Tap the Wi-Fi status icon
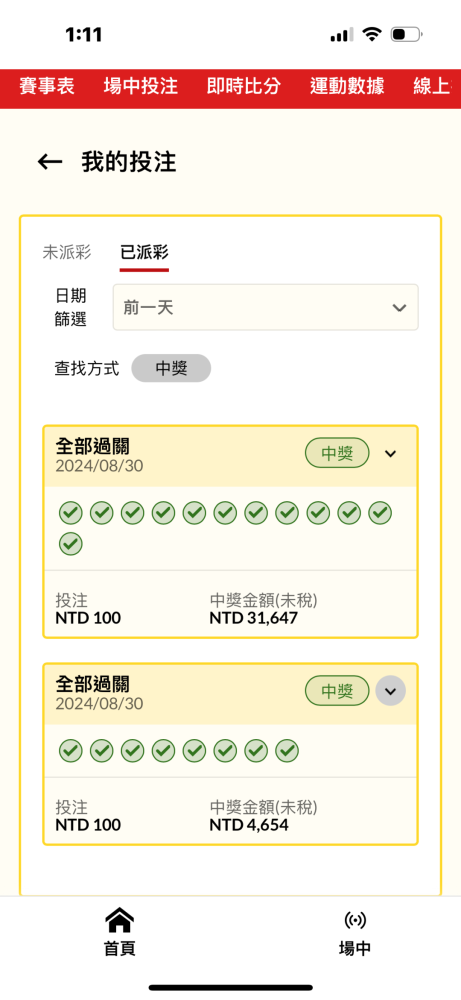The image size is (461, 1000). (370, 34)
